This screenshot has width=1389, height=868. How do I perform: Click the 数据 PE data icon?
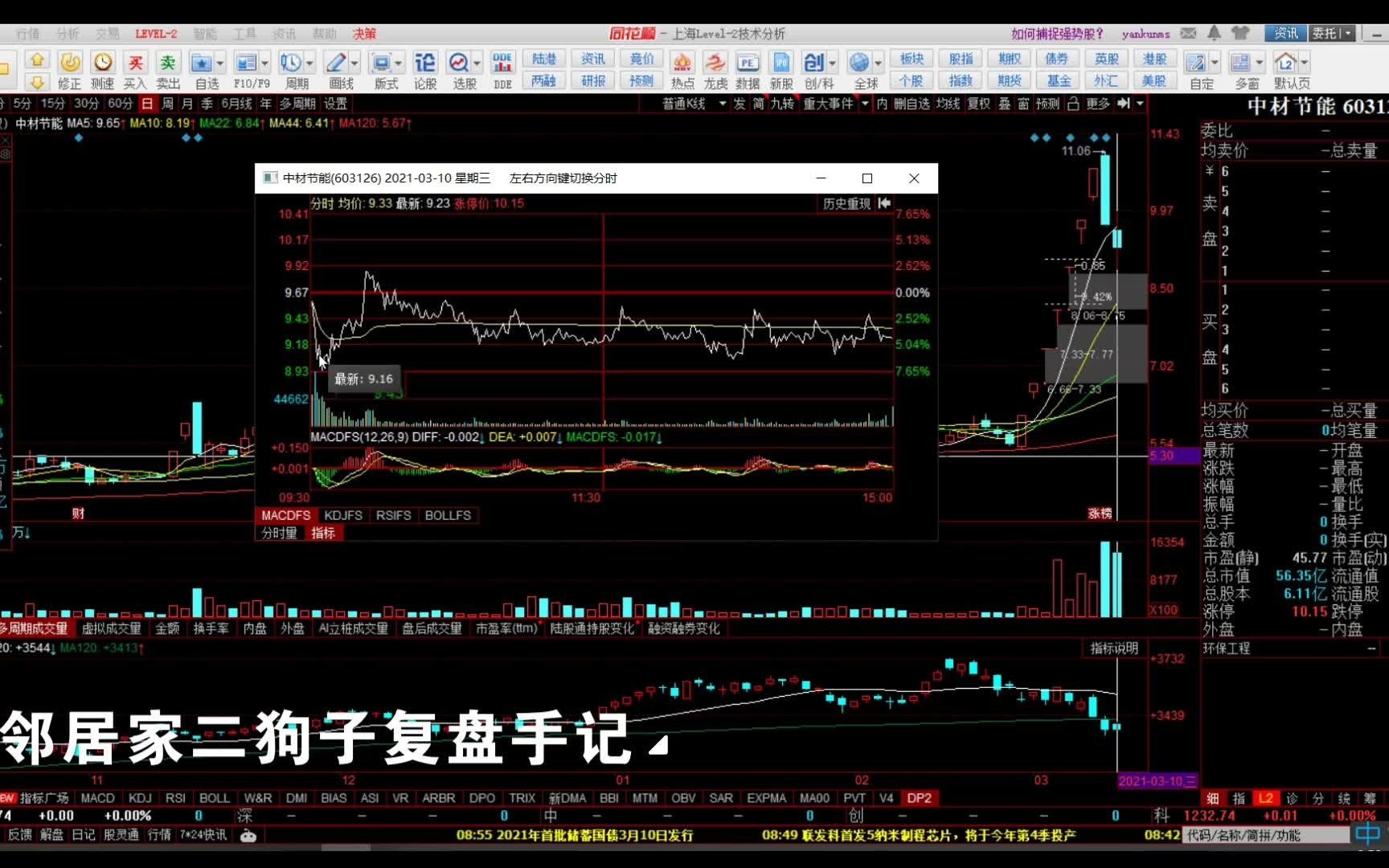[x=748, y=63]
